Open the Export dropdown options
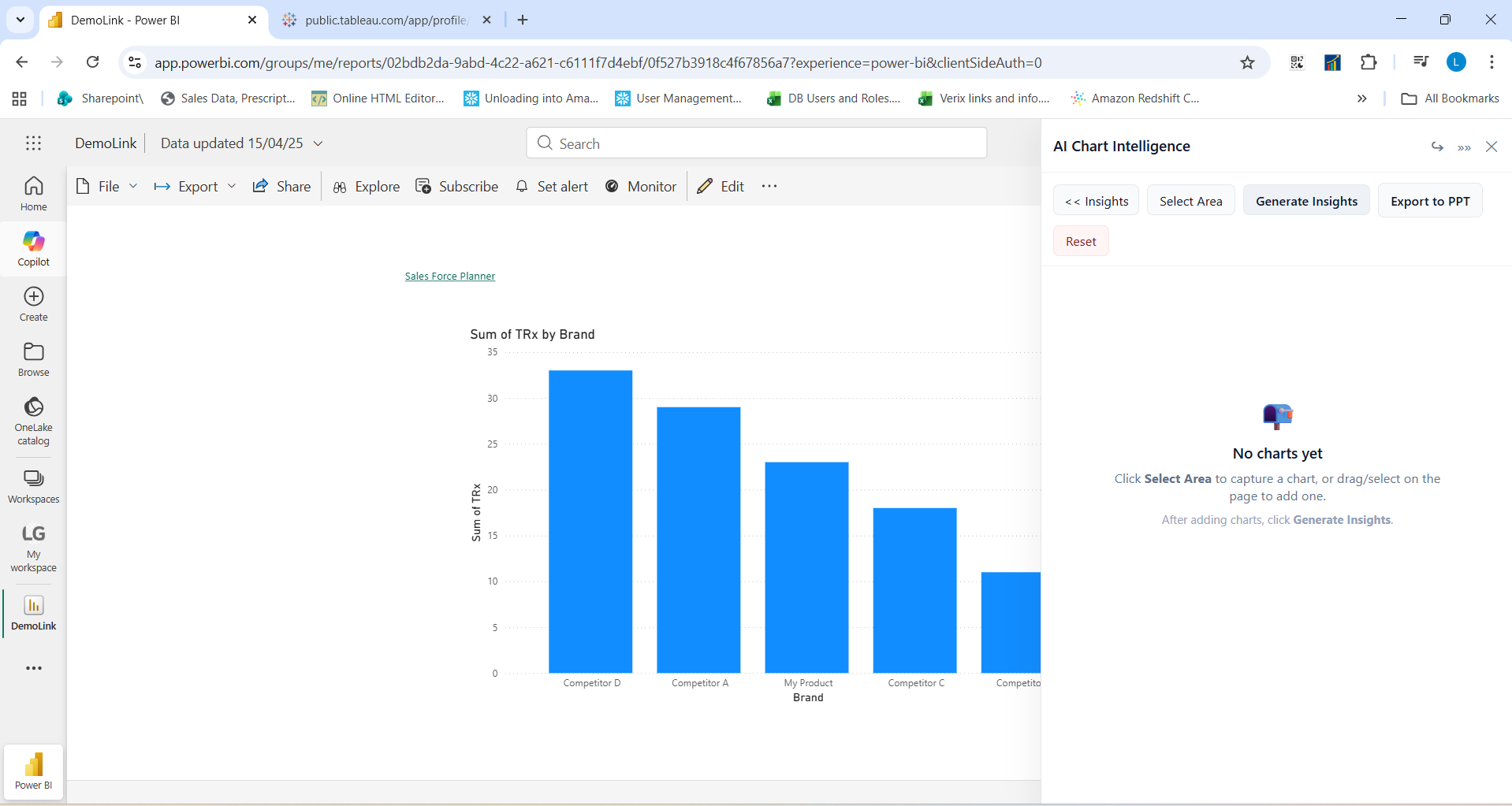Image resolution: width=1512 pixels, height=806 pixels. (x=231, y=186)
